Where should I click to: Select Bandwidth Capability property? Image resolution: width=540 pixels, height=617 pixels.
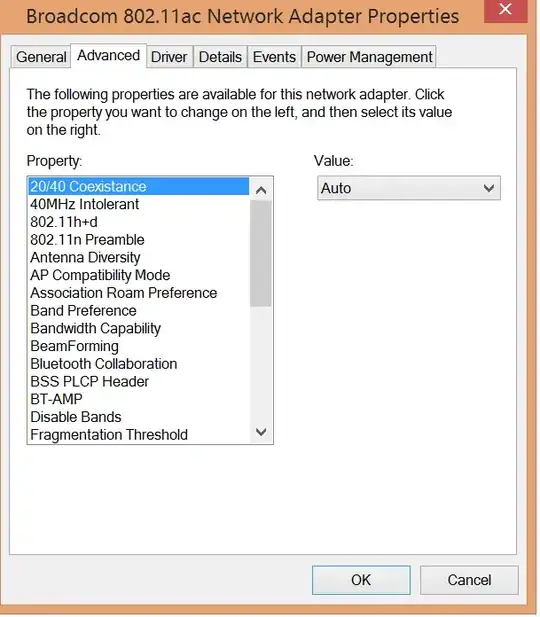pyautogui.click(x=139, y=328)
